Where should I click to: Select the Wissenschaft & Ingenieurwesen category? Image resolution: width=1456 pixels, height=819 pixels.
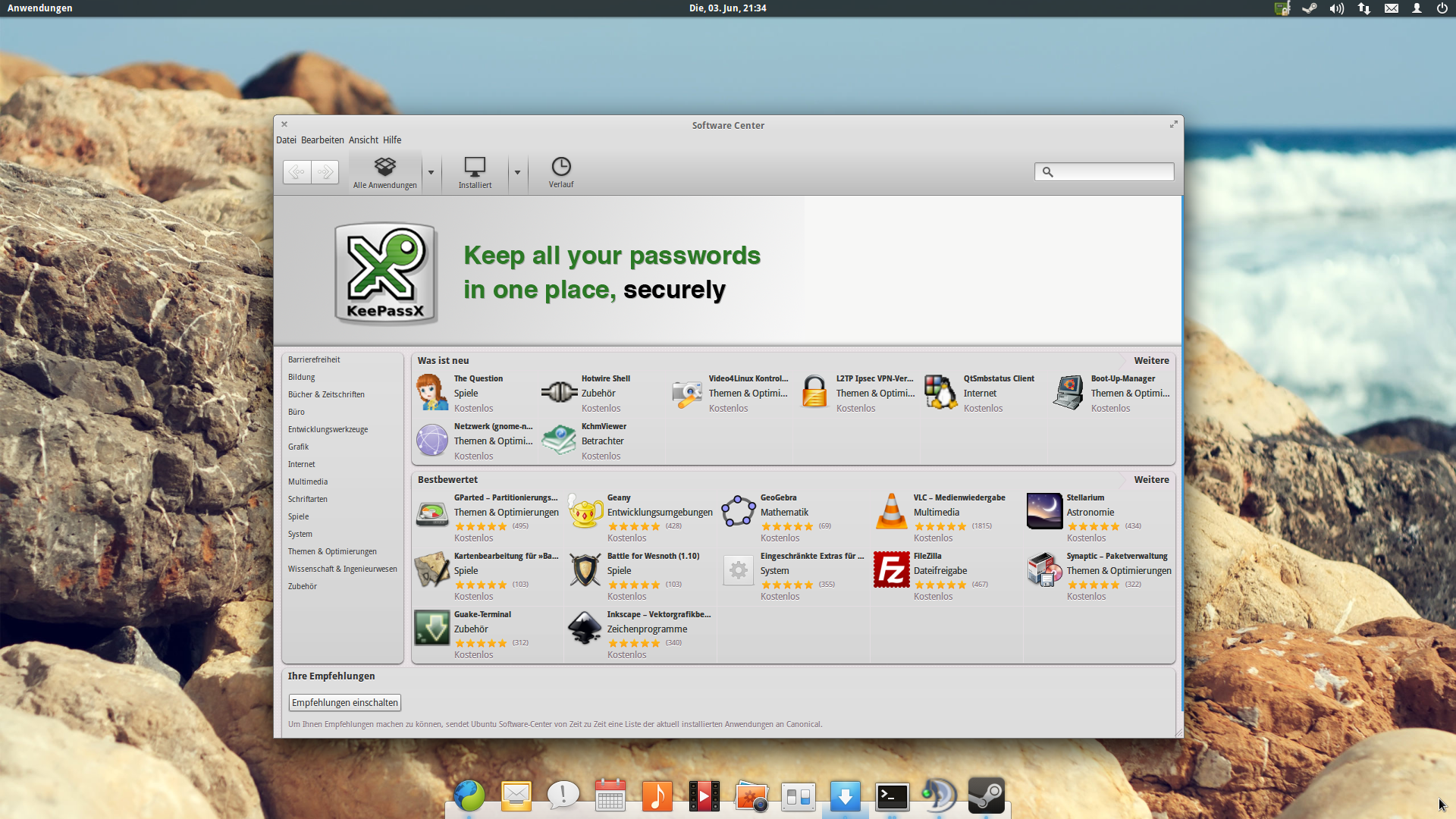tap(342, 569)
